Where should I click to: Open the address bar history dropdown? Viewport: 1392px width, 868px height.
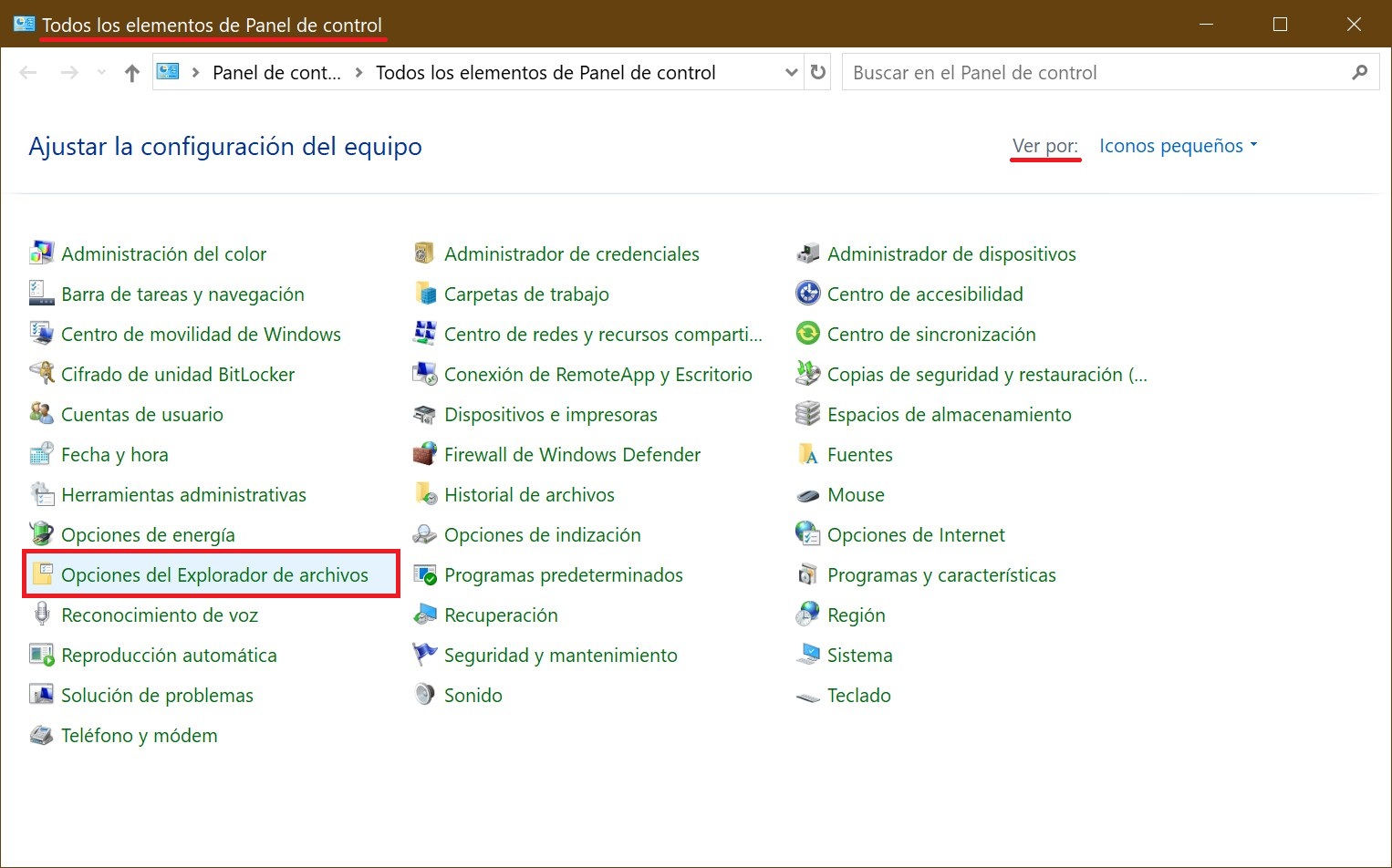(x=791, y=73)
